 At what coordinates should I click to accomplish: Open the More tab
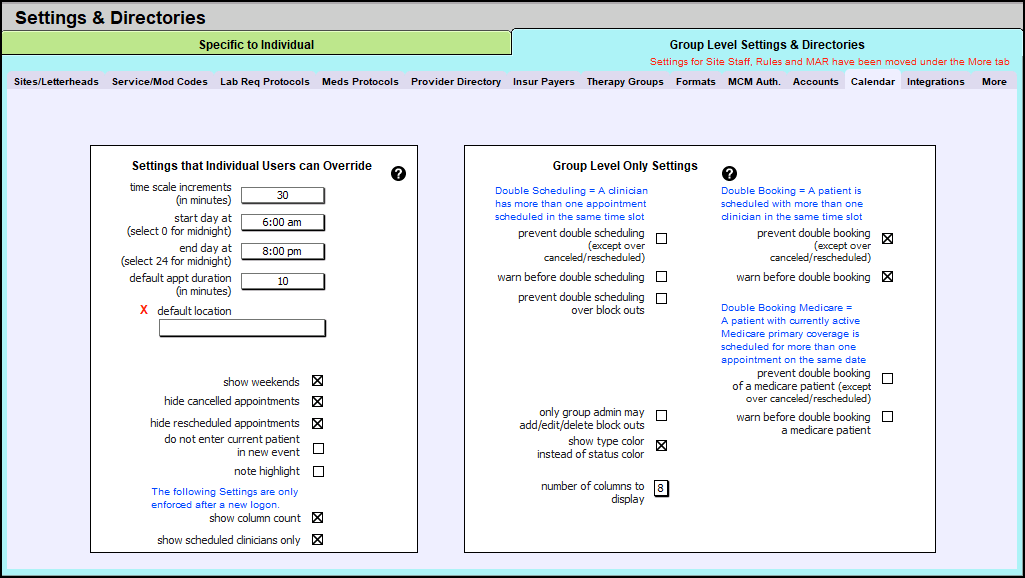pos(994,82)
